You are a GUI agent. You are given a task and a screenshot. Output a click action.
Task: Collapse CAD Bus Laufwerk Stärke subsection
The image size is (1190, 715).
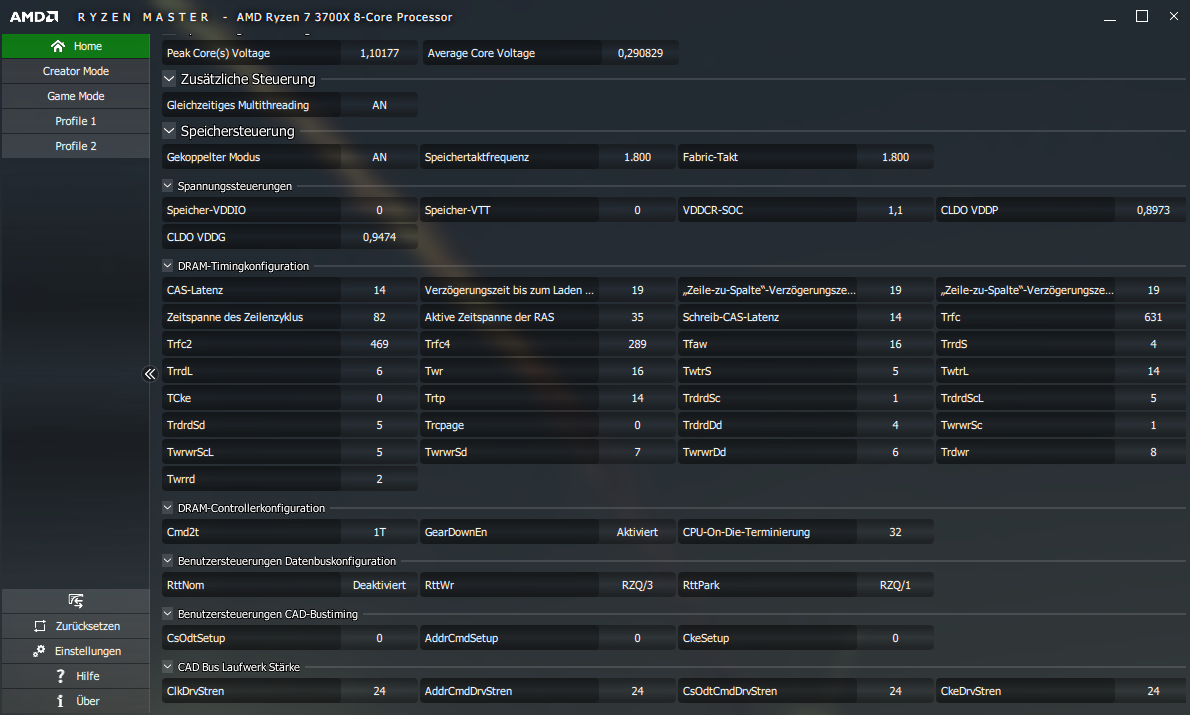click(x=168, y=666)
